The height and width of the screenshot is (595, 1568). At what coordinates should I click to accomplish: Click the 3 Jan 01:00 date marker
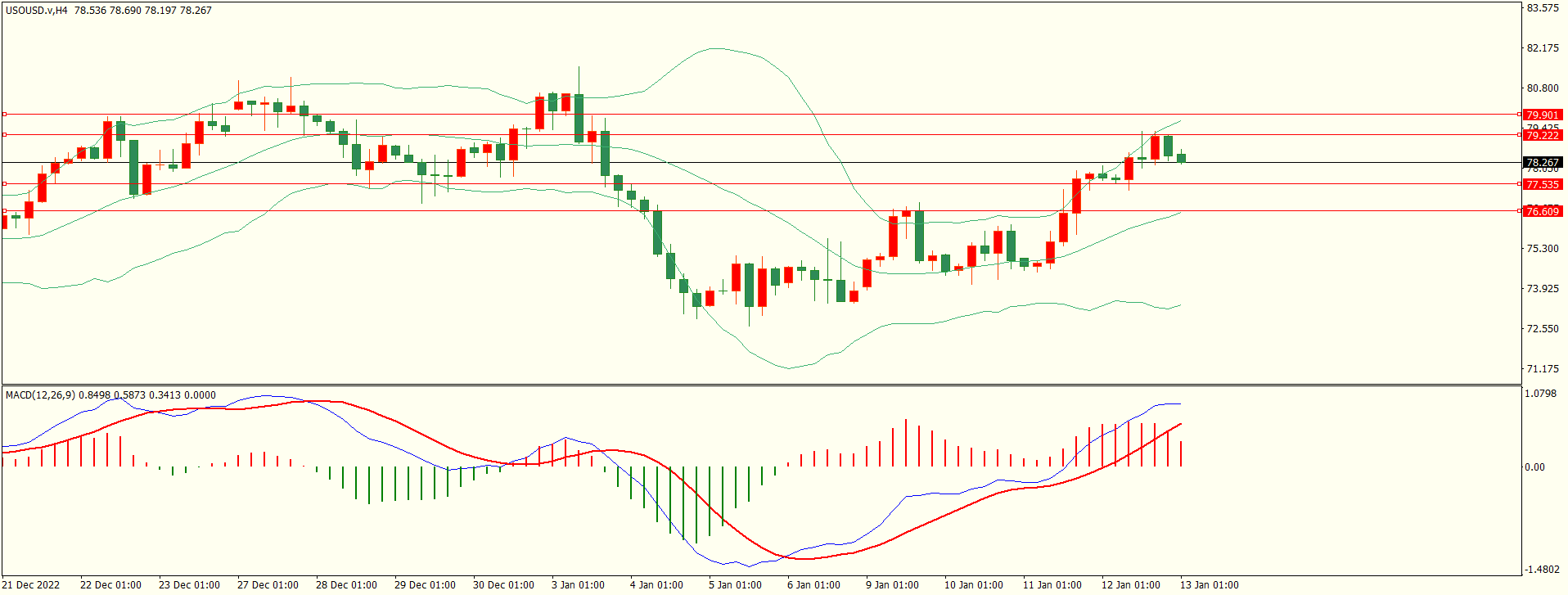578,584
